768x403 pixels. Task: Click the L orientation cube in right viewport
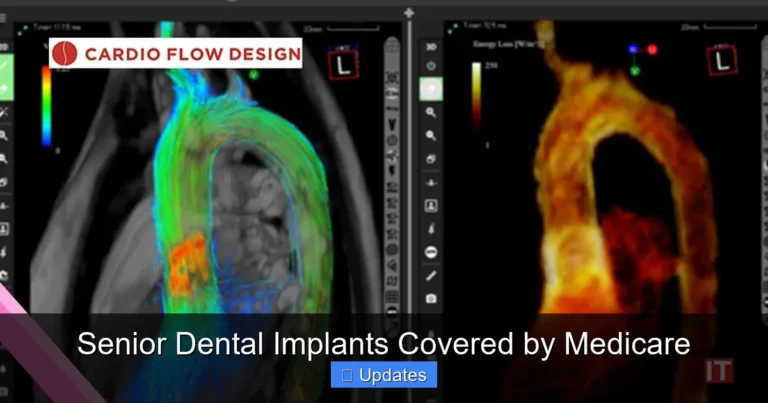[x=722, y=60]
